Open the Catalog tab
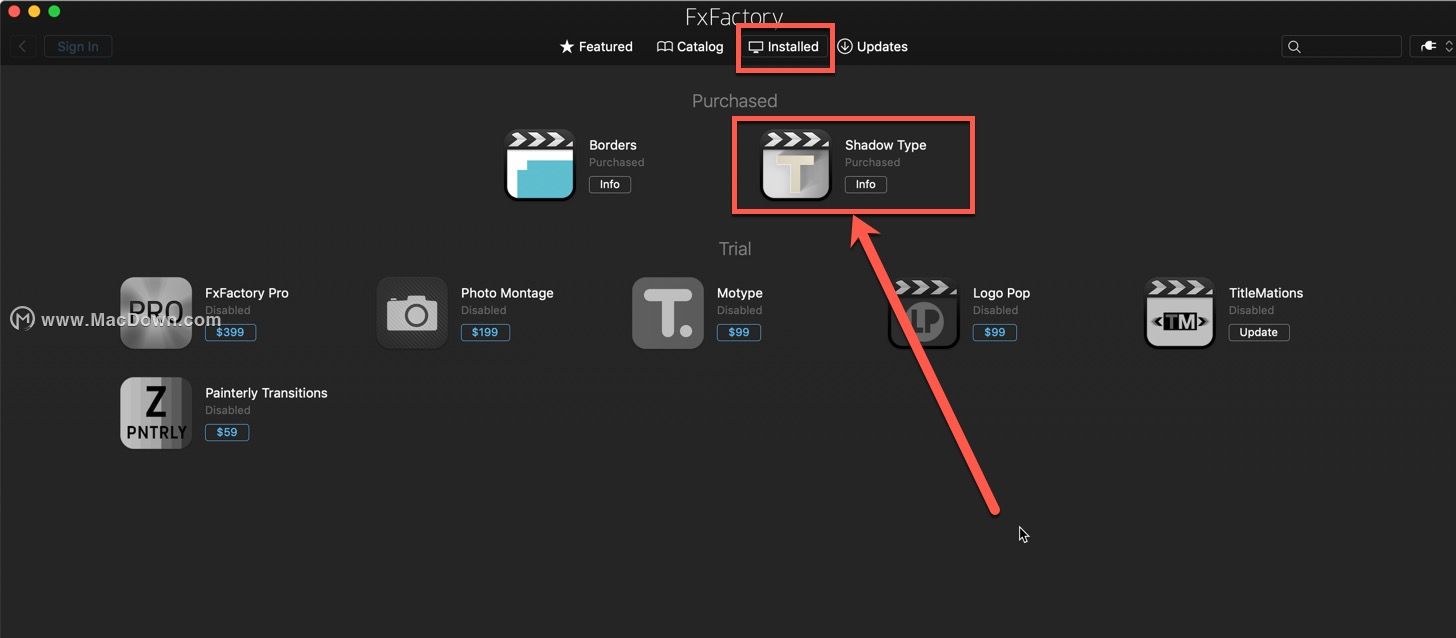The height and width of the screenshot is (638, 1456). [690, 47]
